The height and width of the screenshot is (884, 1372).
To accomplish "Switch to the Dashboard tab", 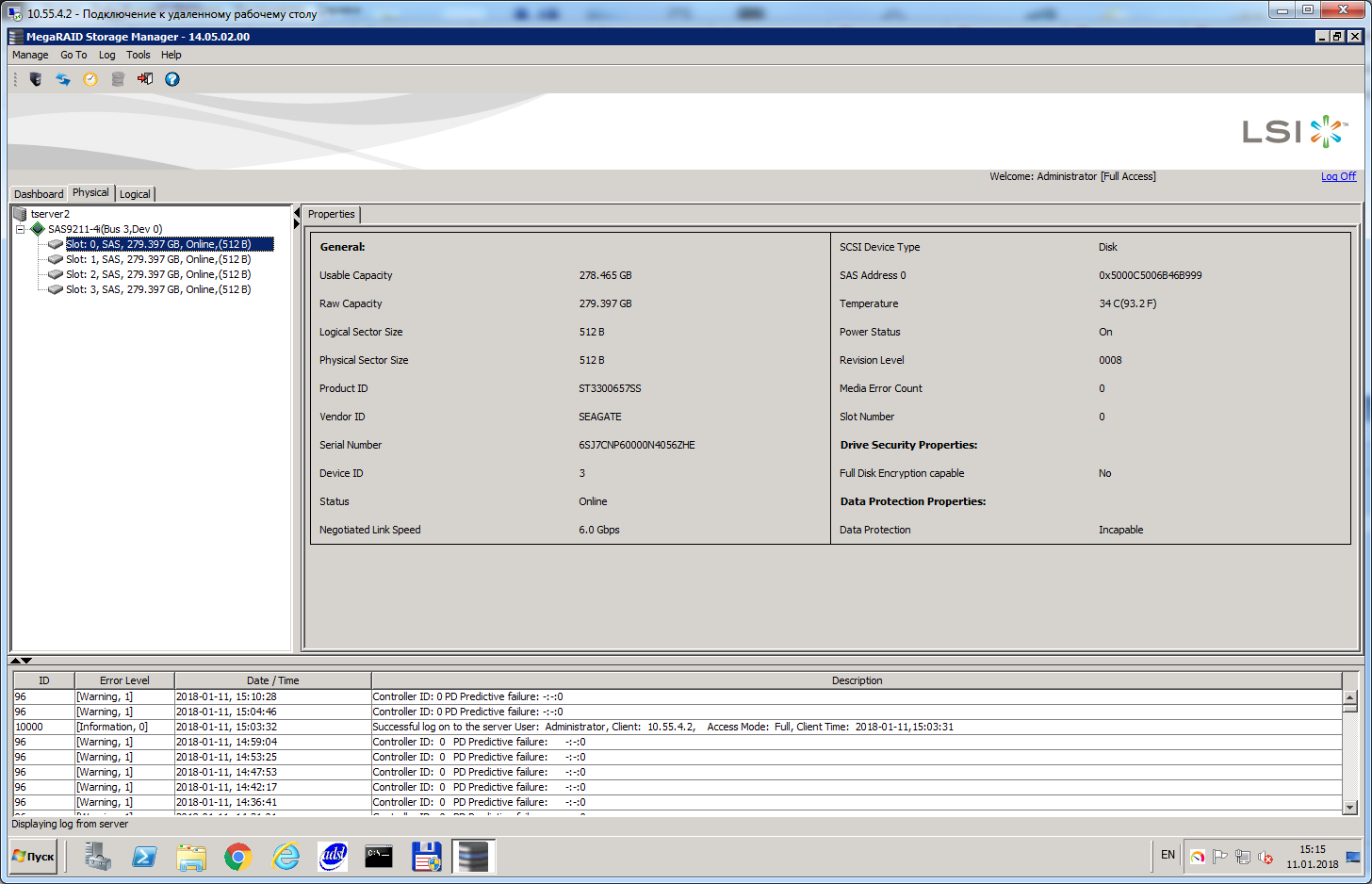I will [x=39, y=194].
